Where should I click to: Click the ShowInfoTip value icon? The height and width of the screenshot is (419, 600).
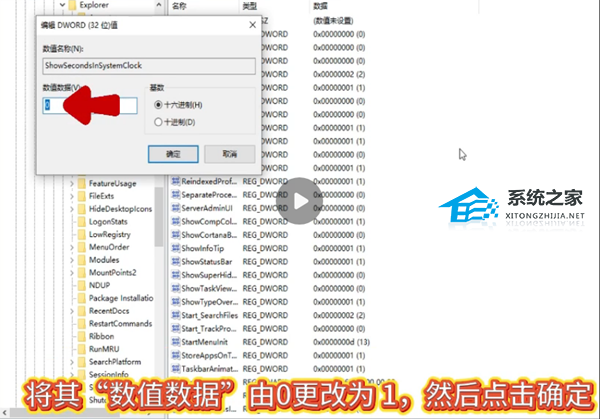(x=176, y=248)
